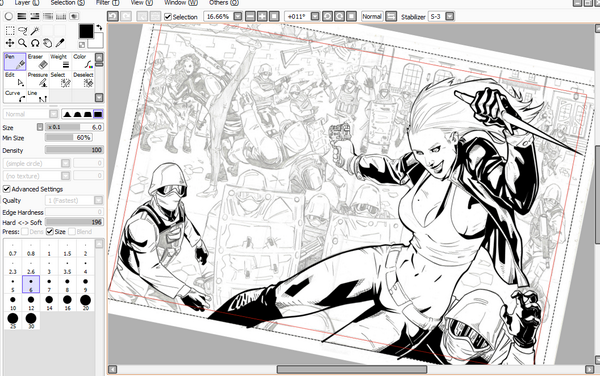Show the RGB slider panel
The image size is (600, 376).
coord(22,16)
